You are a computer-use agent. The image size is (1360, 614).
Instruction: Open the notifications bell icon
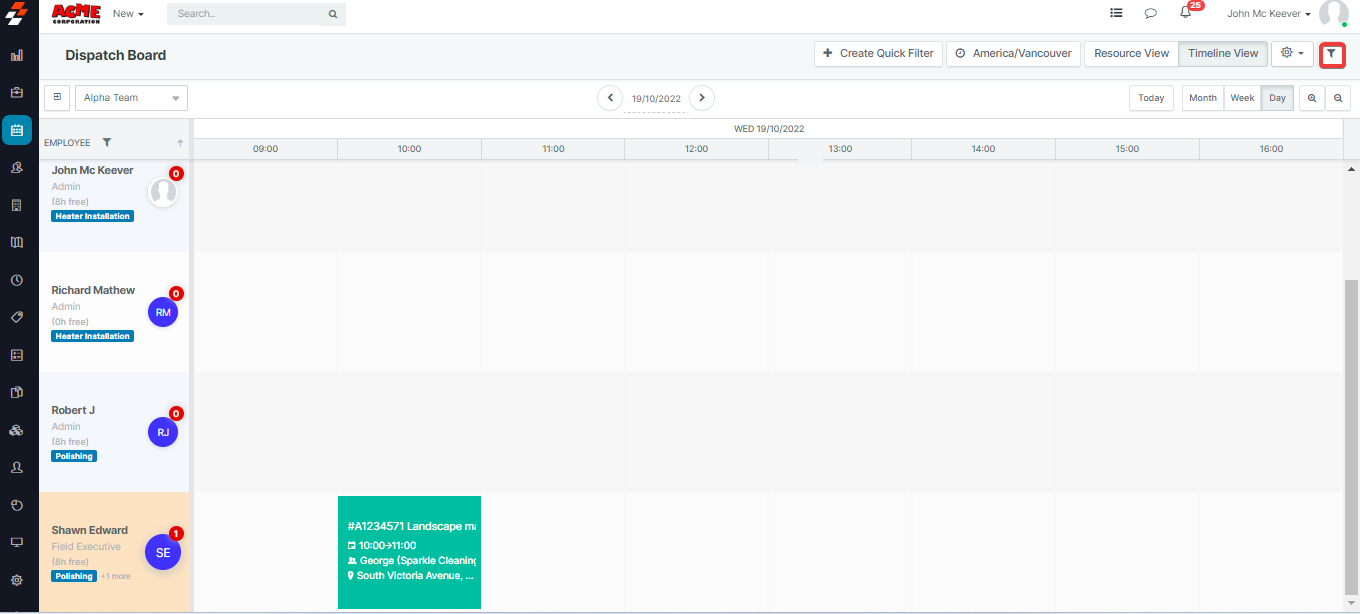pyautogui.click(x=1185, y=13)
